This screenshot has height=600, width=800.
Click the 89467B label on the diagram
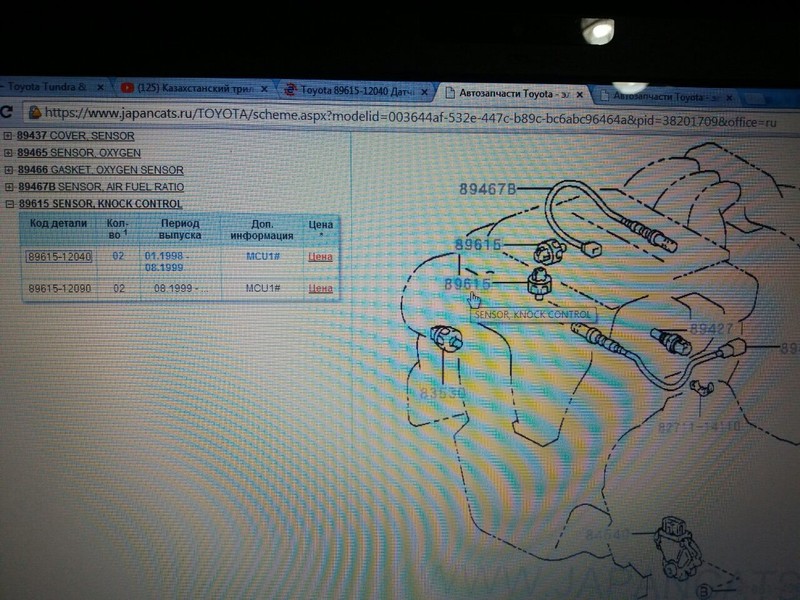click(x=487, y=189)
